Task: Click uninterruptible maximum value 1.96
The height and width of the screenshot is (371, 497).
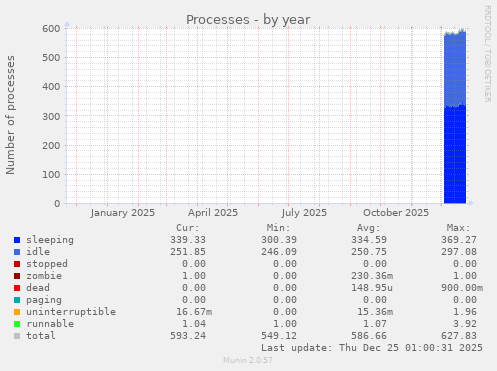Action: [465, 312]
